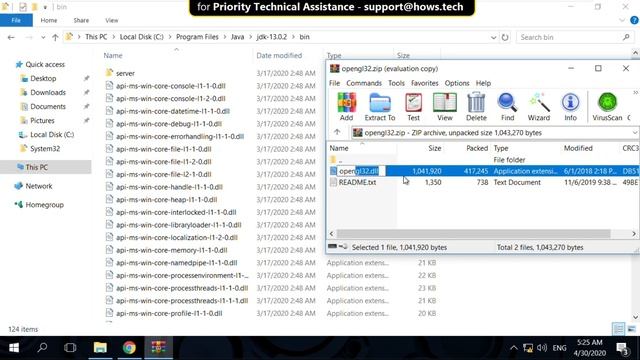
Task: Open the volume speaker tray icon
Action: tap(542, 348)
